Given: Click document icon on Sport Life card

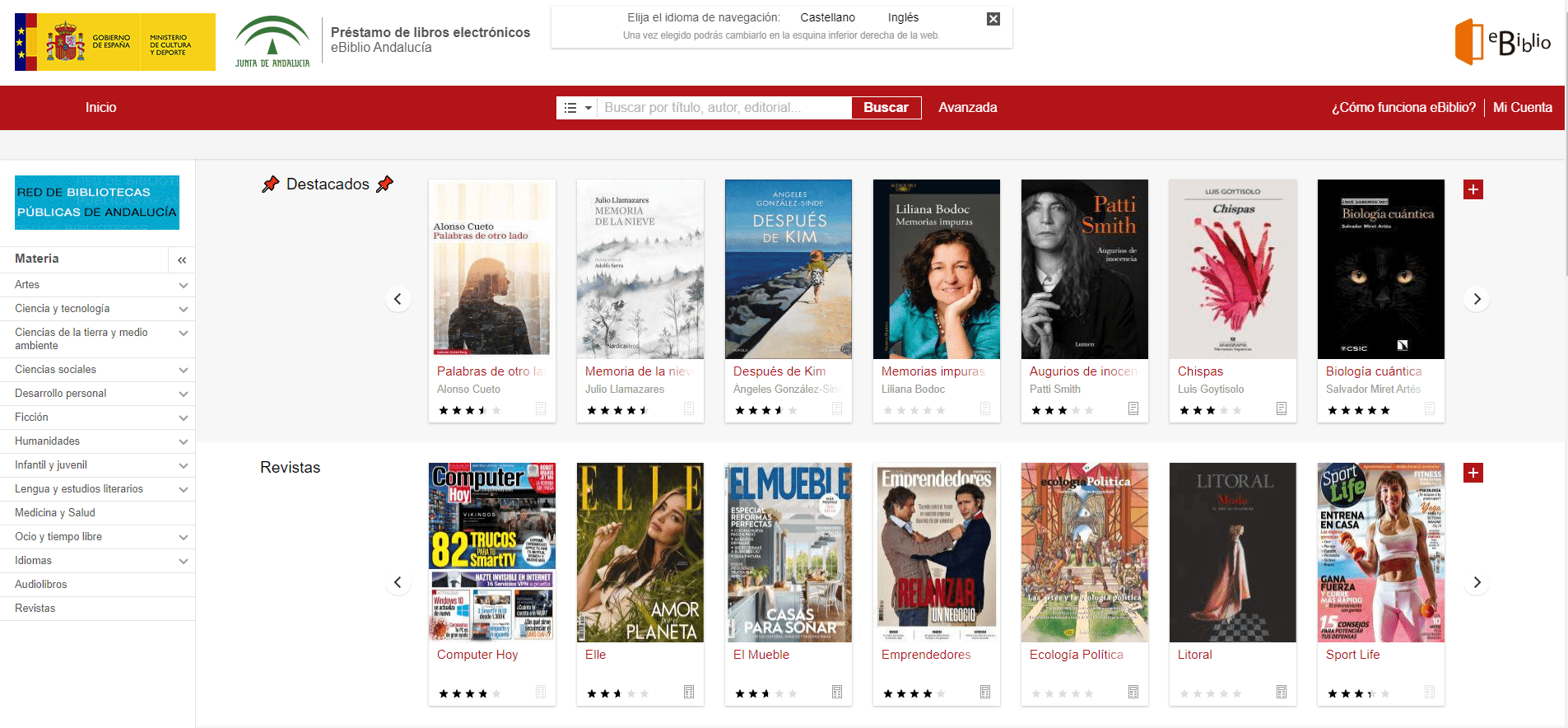Looking at the screenshot, I should point(1430,692).
